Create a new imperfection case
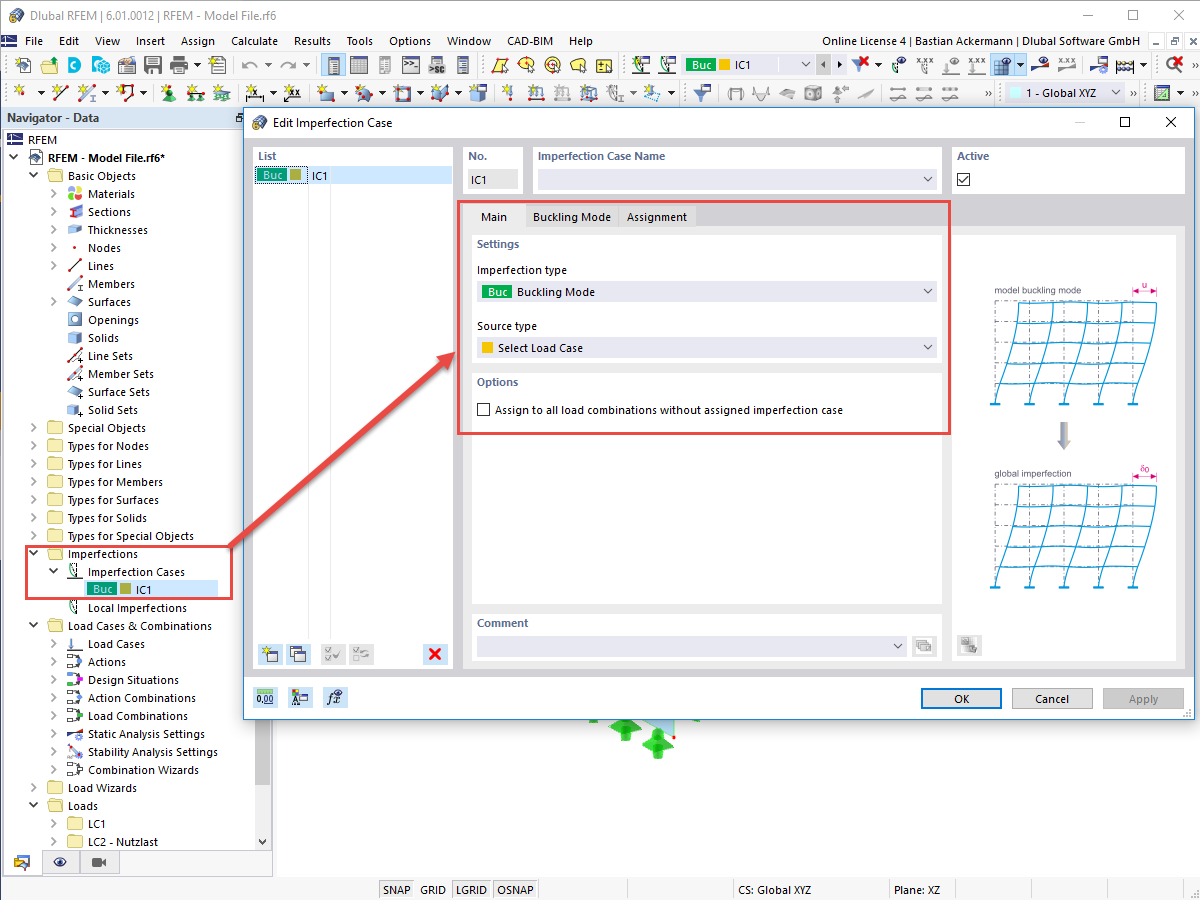1200x900 pixels. click(269, 654)
